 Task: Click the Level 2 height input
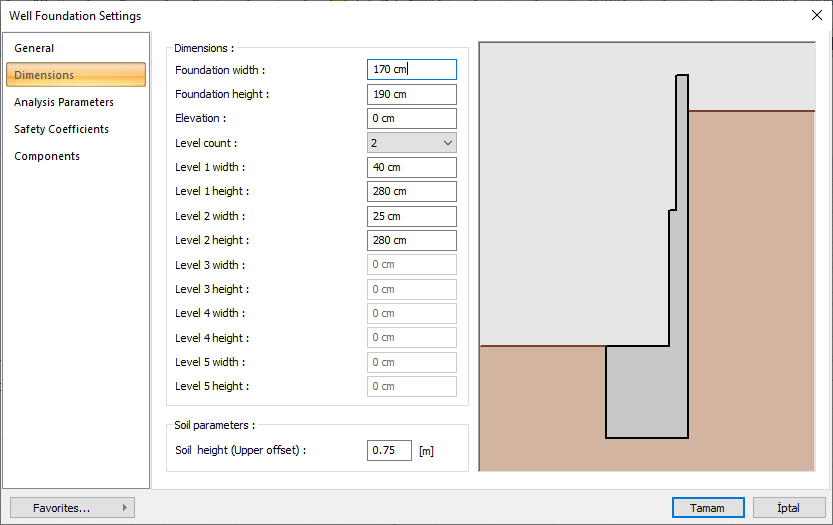click(x=411, y=240)
